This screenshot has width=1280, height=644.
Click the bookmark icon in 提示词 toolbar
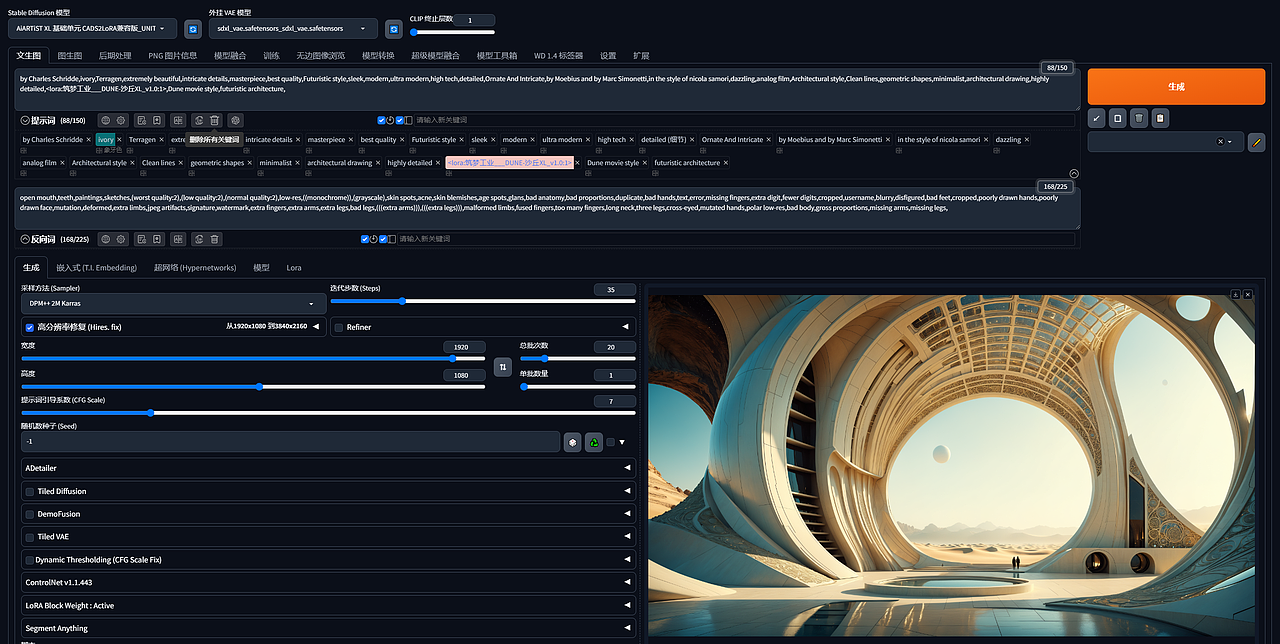click(156, 120)
